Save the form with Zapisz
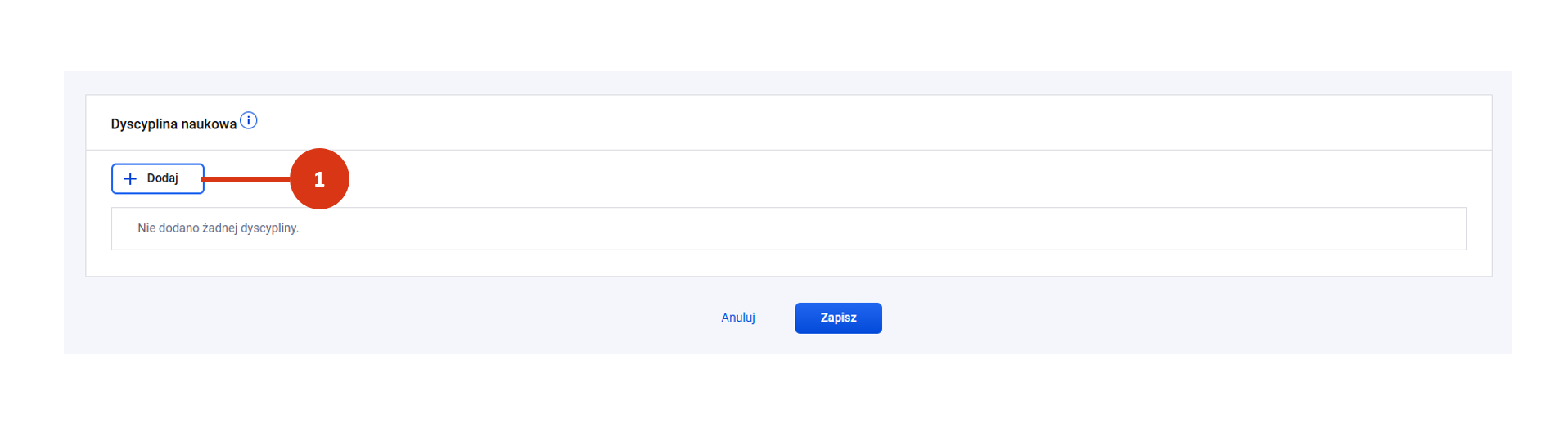The width and height of the screenshot is (1568, 437). [838, 318]
